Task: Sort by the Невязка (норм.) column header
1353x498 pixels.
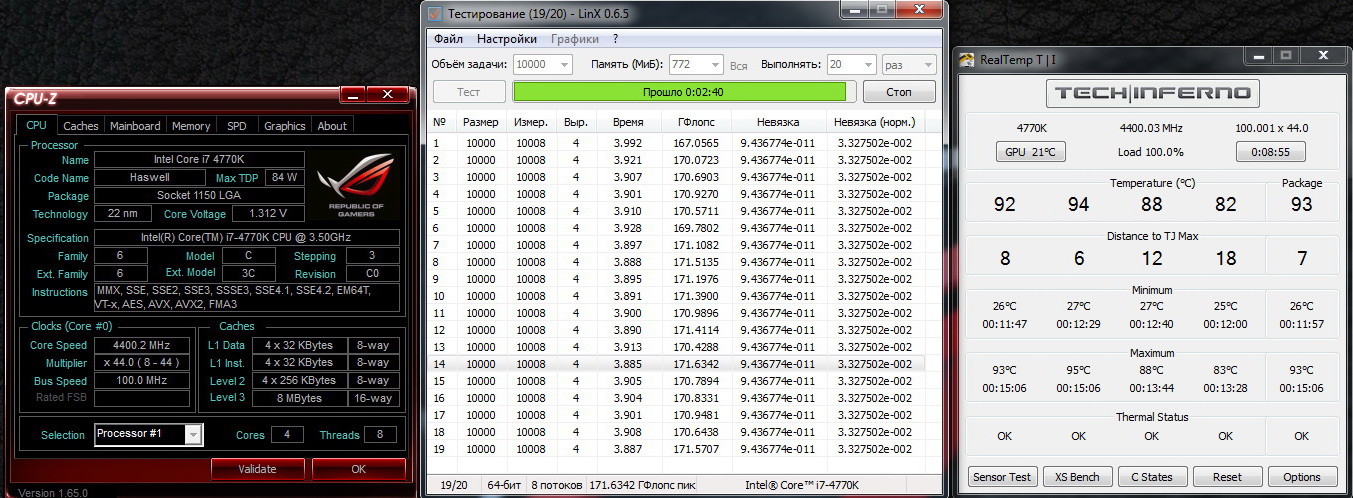Action: [x=874, y=122]
